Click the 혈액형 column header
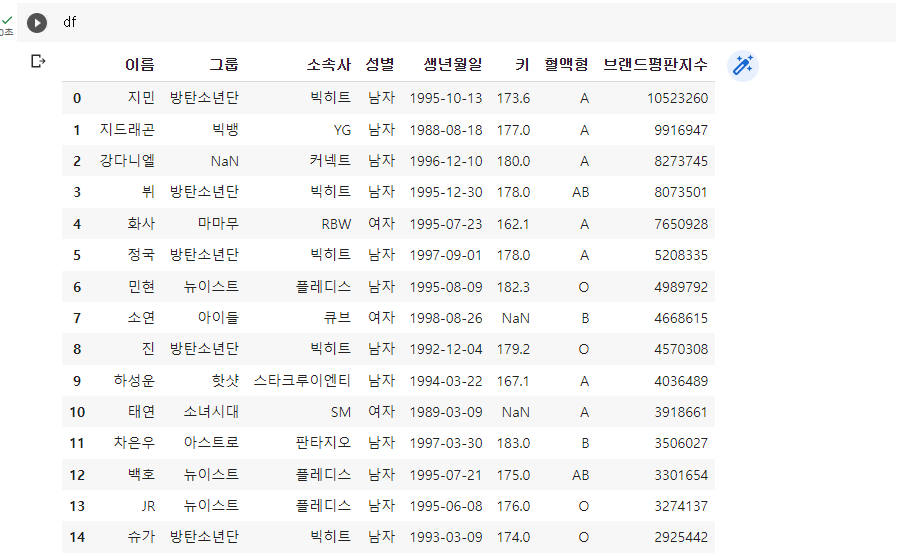Screen dimensions: 902x556 pos(567,64)
